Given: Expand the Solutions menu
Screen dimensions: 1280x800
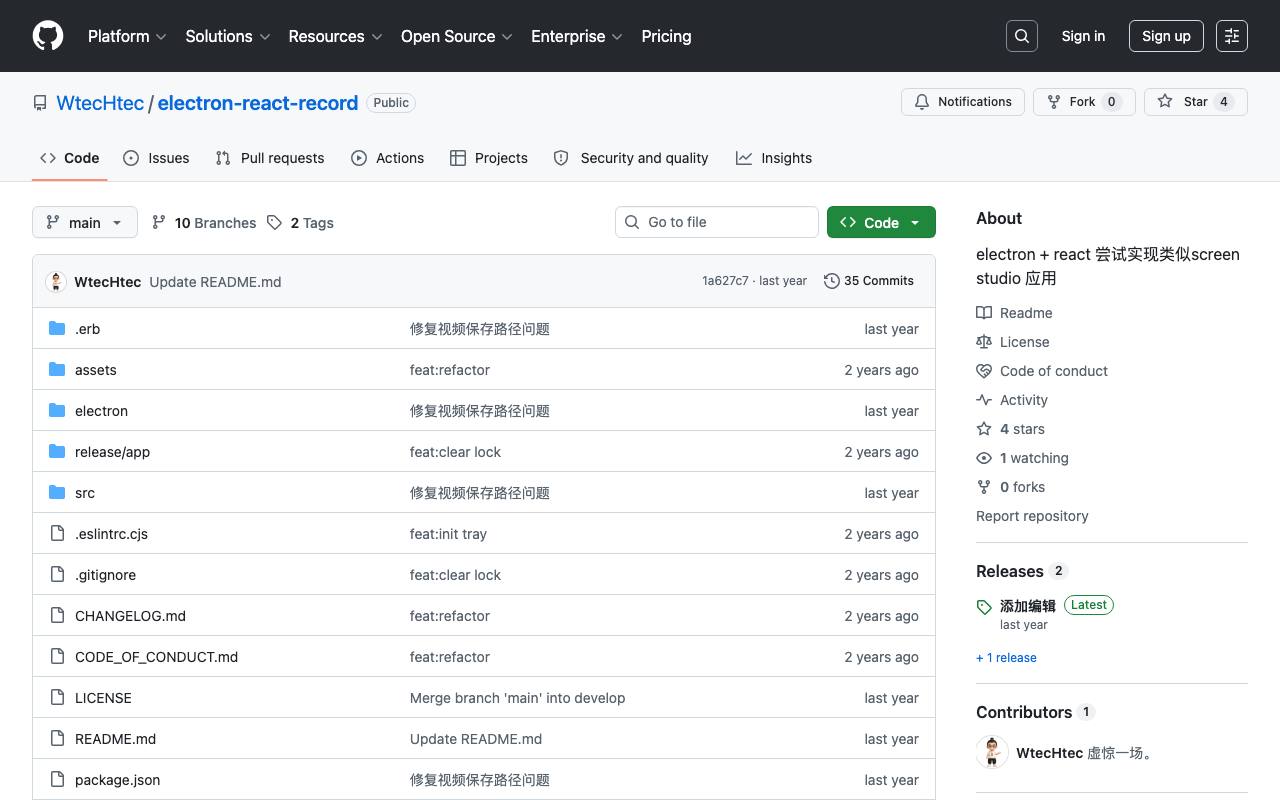Looking at the screenshot, I should coord(228,36).
